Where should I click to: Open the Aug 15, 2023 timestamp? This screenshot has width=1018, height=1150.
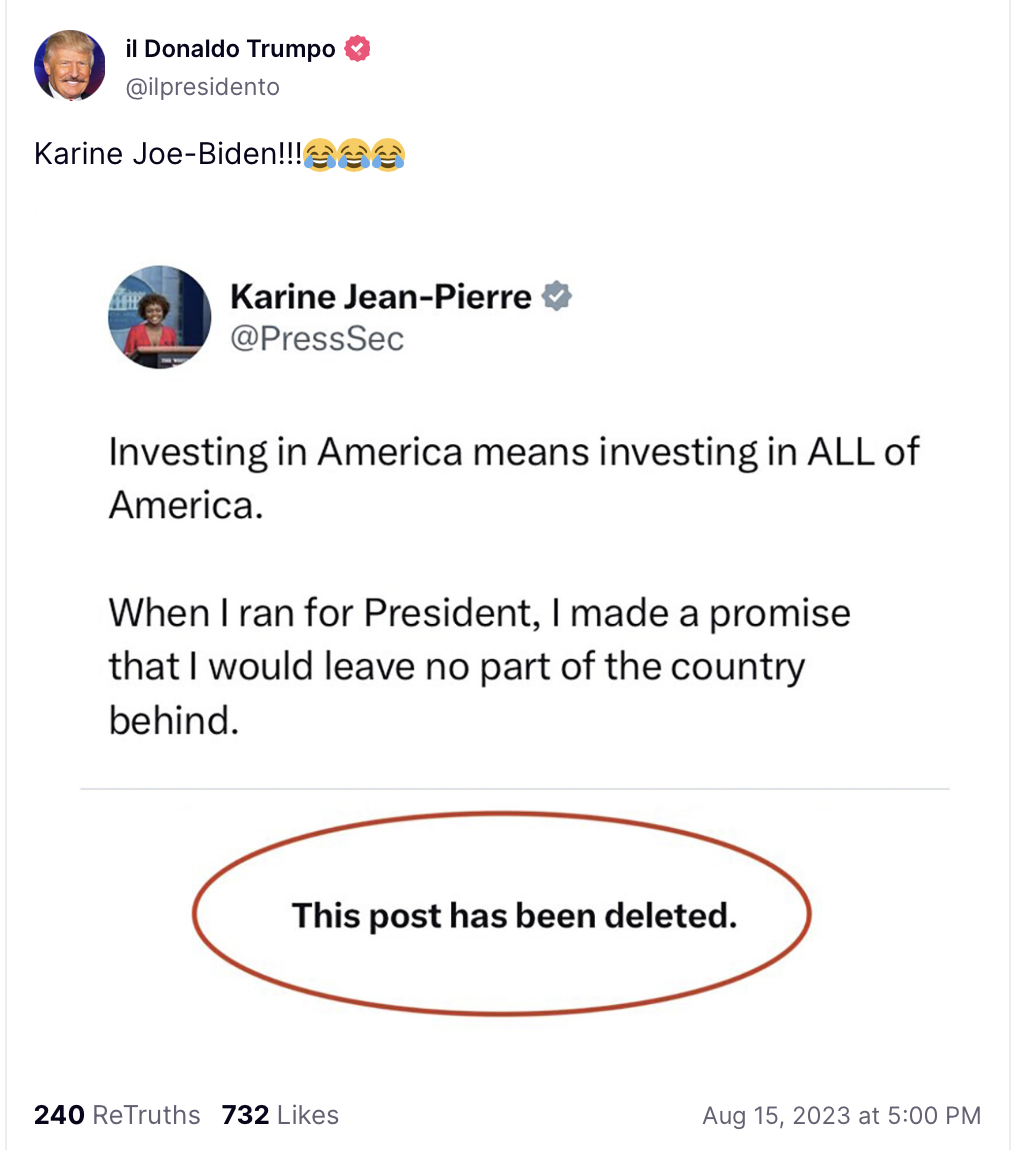click(x=841, y=1116)
